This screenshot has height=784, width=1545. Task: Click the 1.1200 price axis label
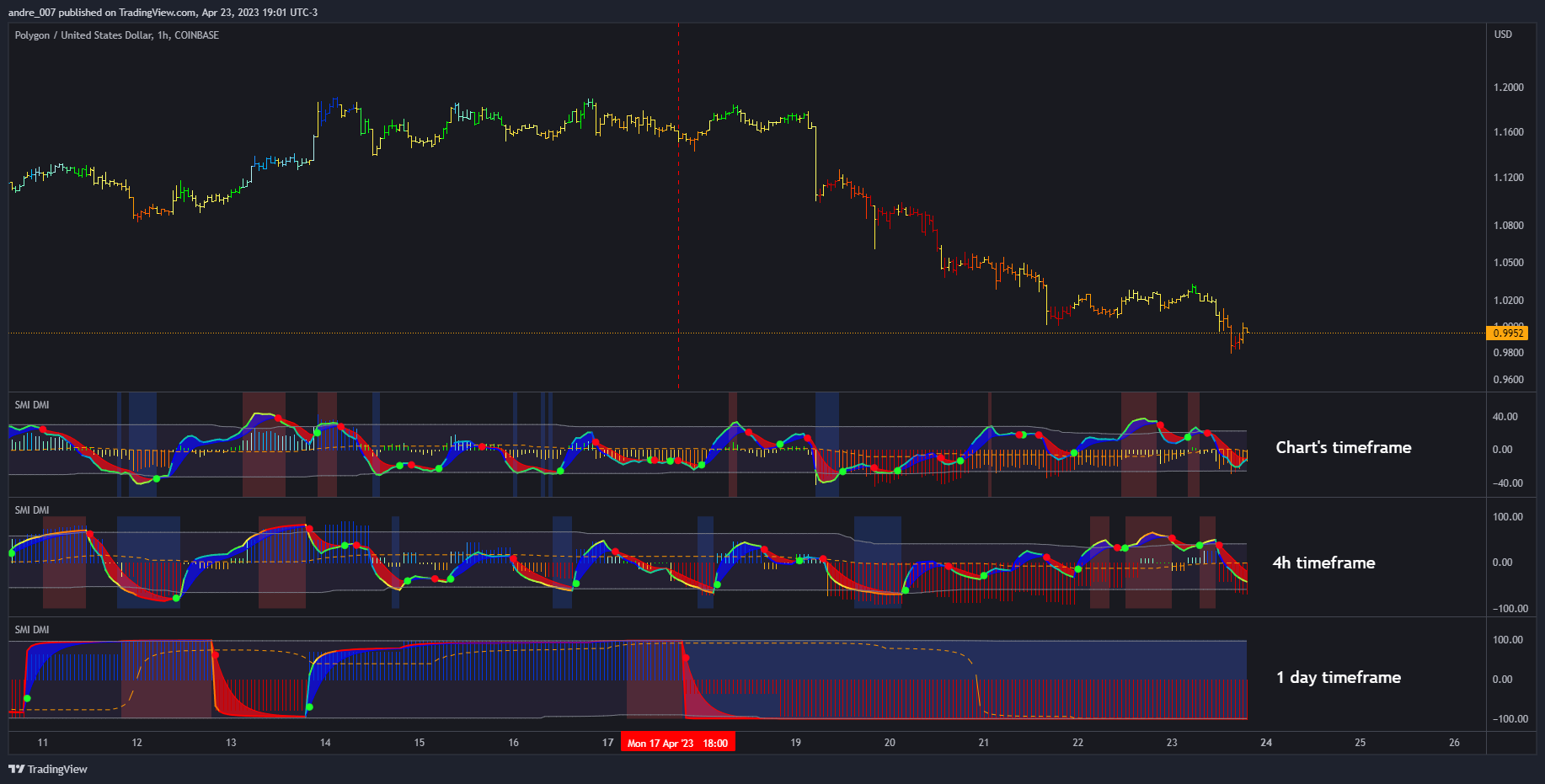[x=1508, y=178]
